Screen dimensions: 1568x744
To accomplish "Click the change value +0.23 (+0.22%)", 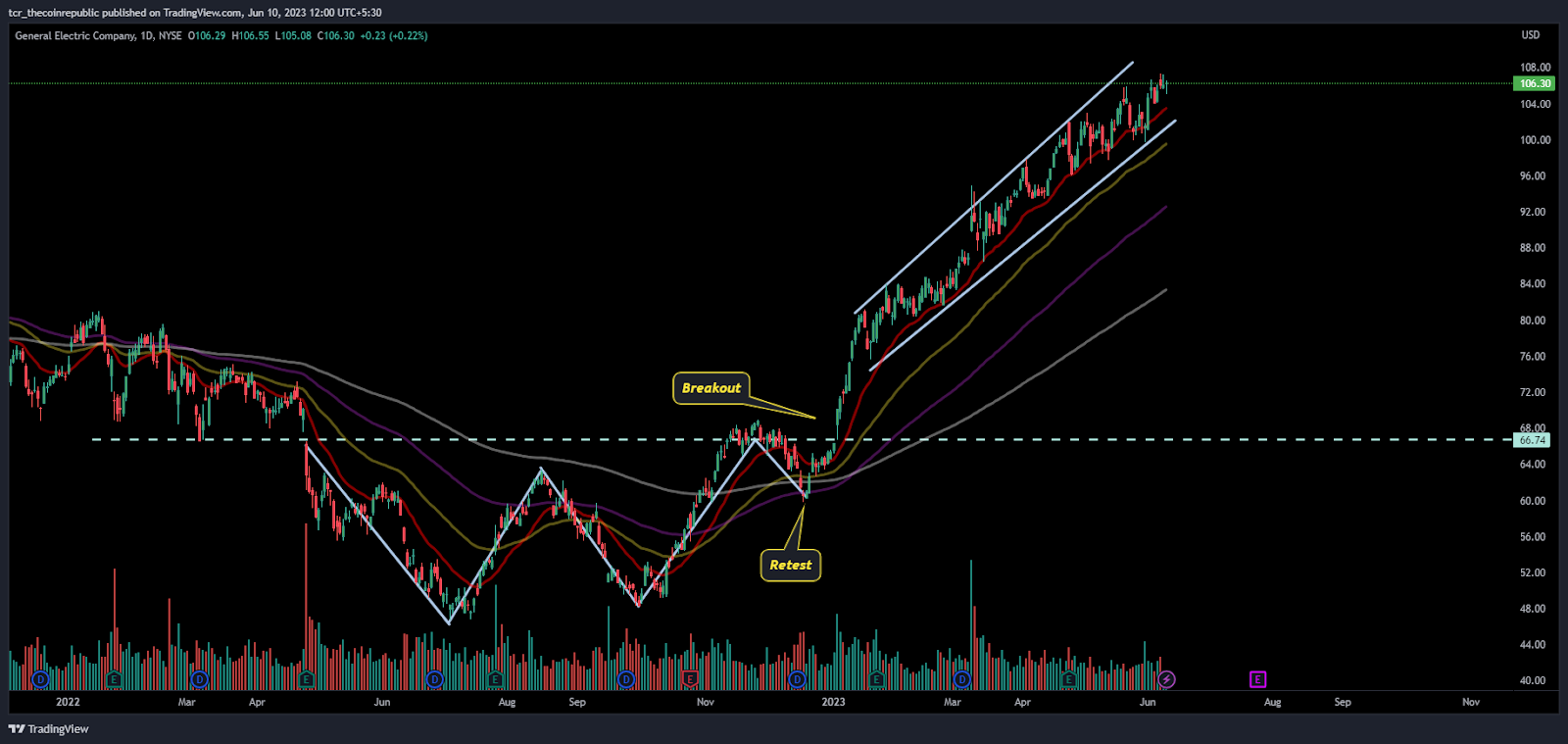I will point(394,36).
